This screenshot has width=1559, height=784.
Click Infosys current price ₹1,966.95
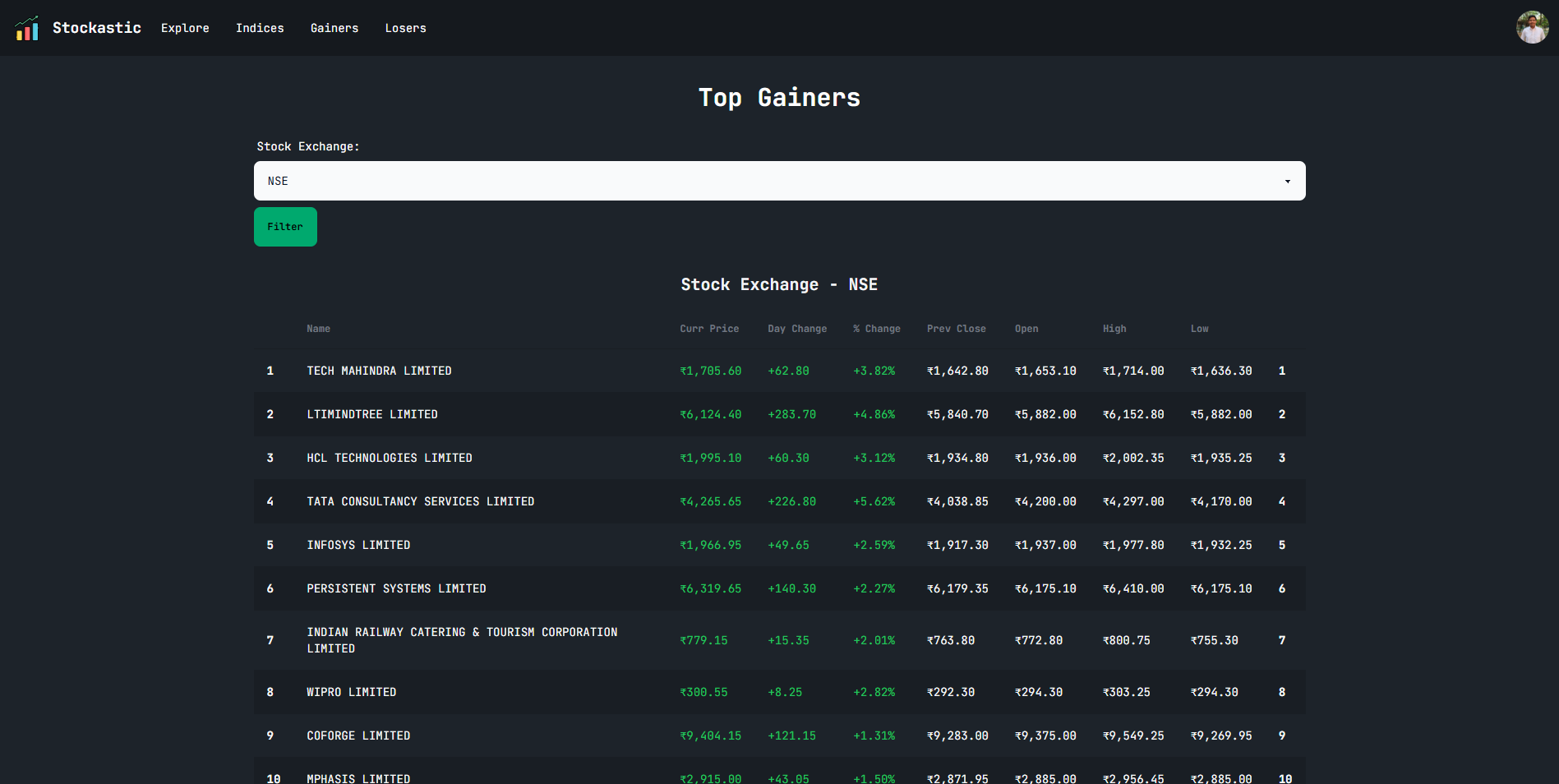click(711, 545)
